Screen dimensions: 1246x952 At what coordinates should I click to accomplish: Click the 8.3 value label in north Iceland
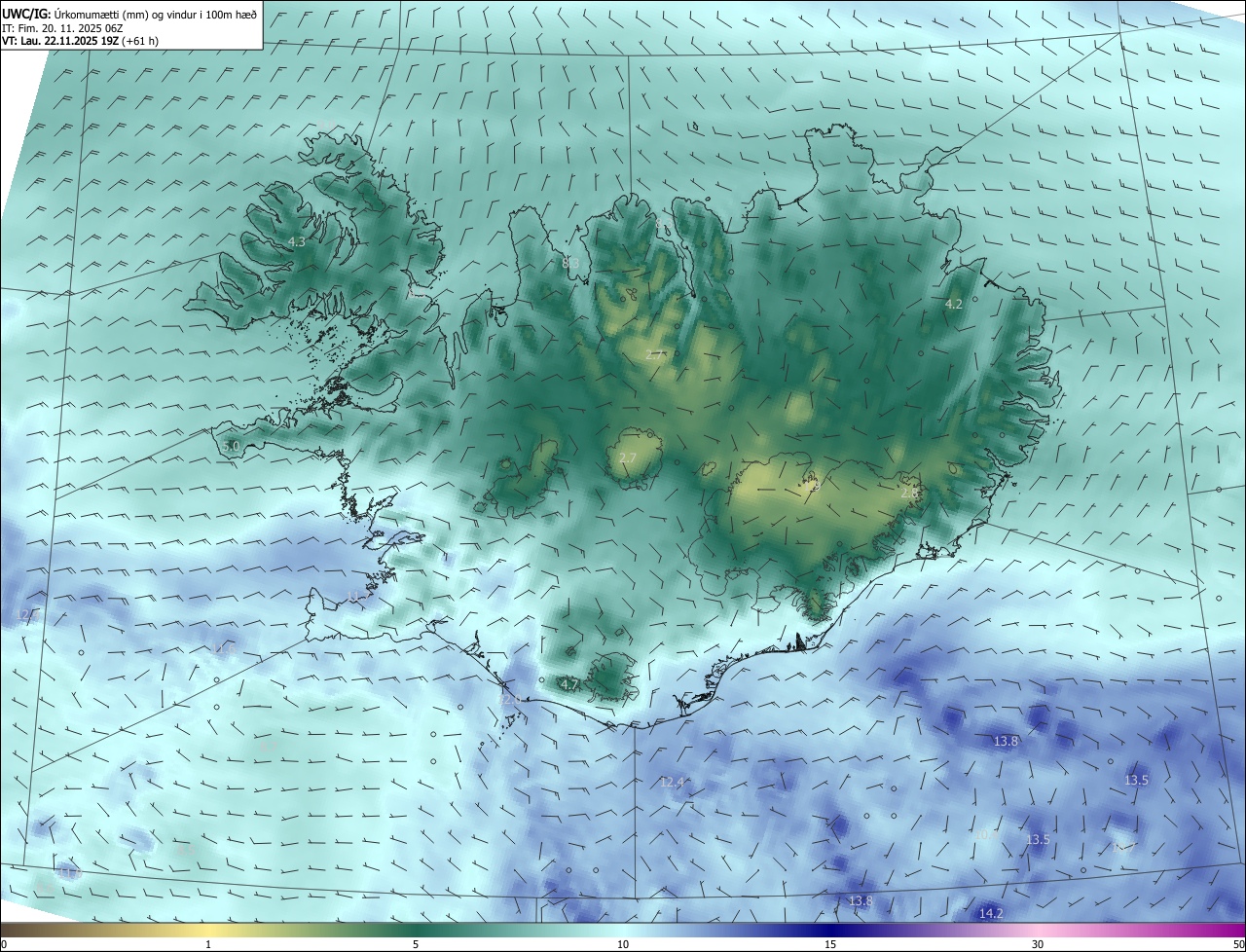pyautogui.click(x=571, y=263)
